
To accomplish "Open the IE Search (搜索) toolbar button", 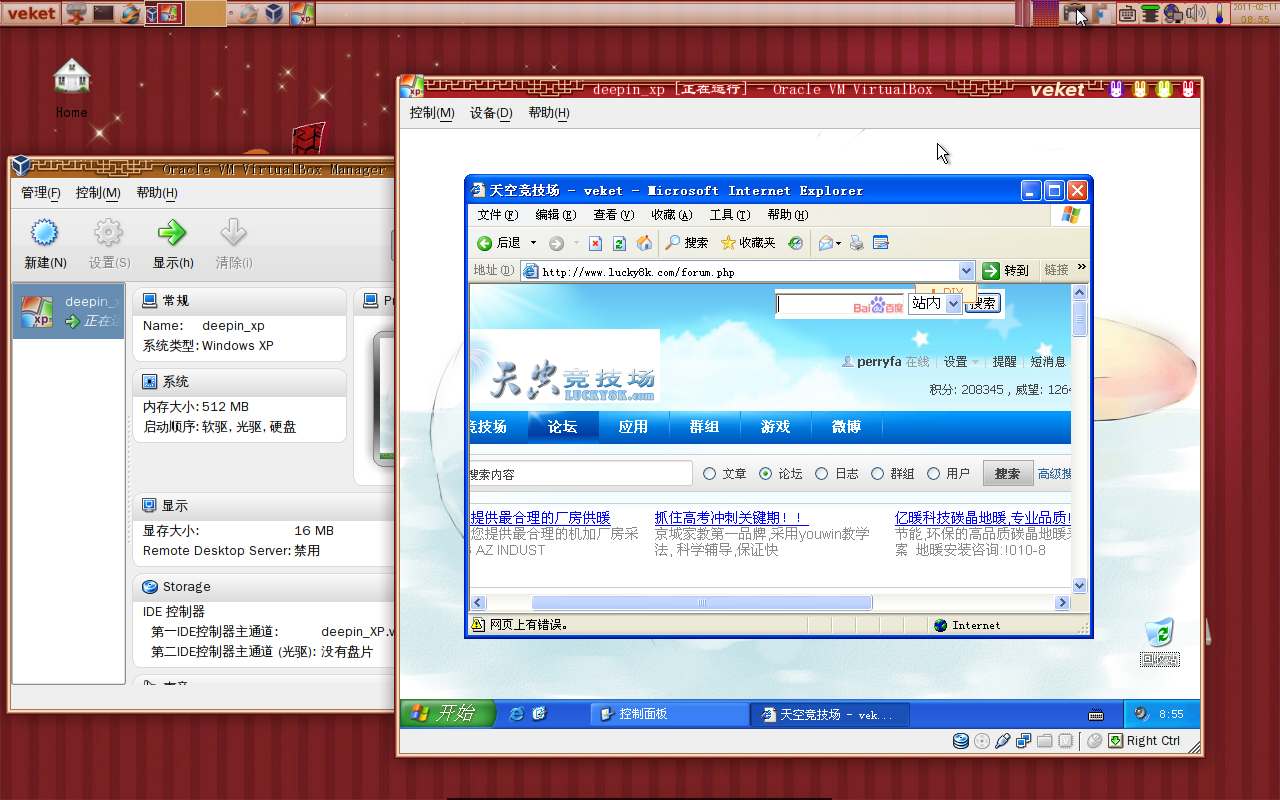I will (687, 243).
